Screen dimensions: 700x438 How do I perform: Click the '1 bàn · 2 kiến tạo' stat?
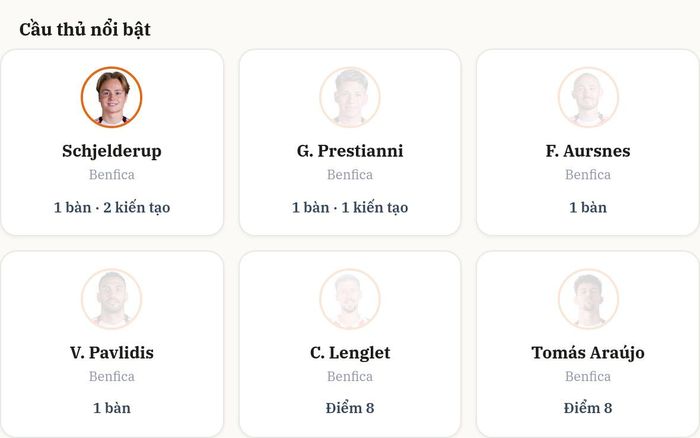tap(112, 208)
